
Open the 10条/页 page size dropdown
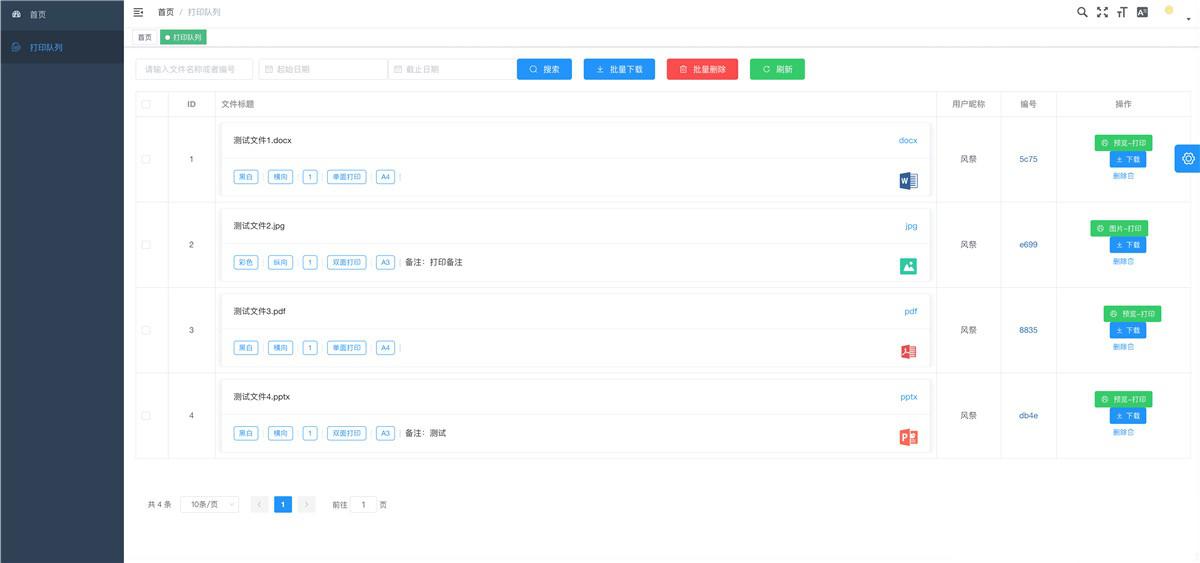210,505
